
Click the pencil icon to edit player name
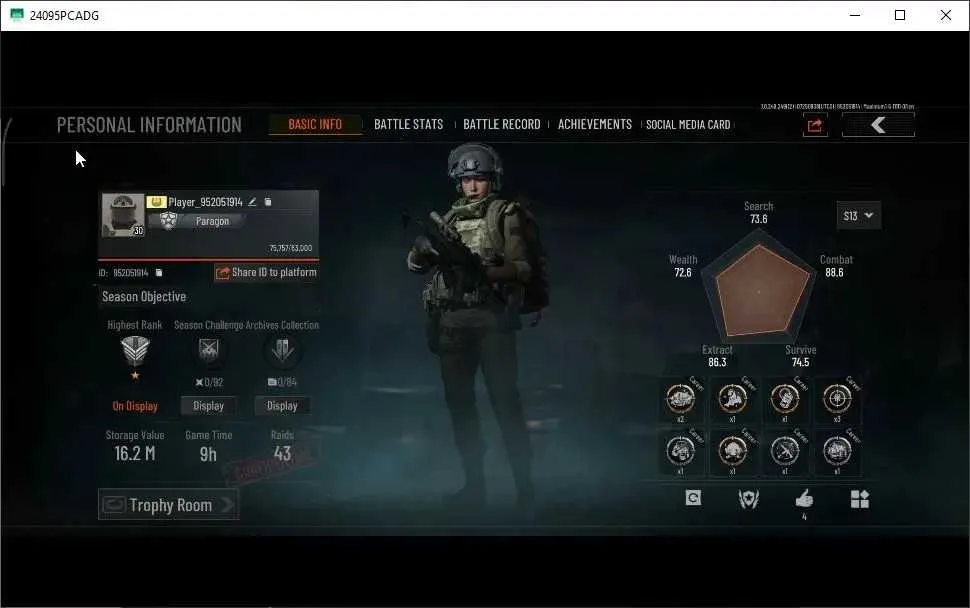point(252,202)
